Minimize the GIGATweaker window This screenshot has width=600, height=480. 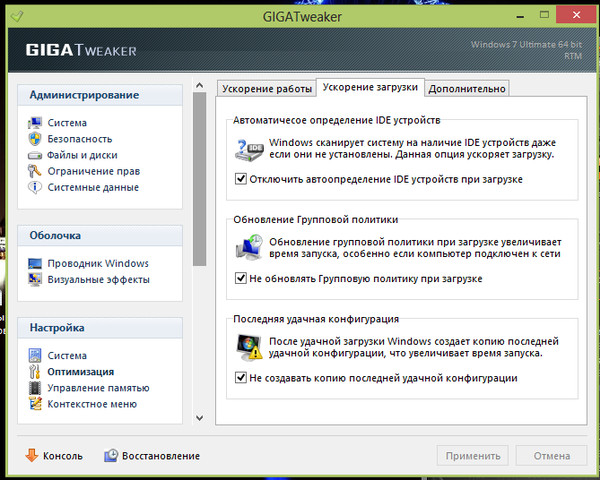[520, 16]
